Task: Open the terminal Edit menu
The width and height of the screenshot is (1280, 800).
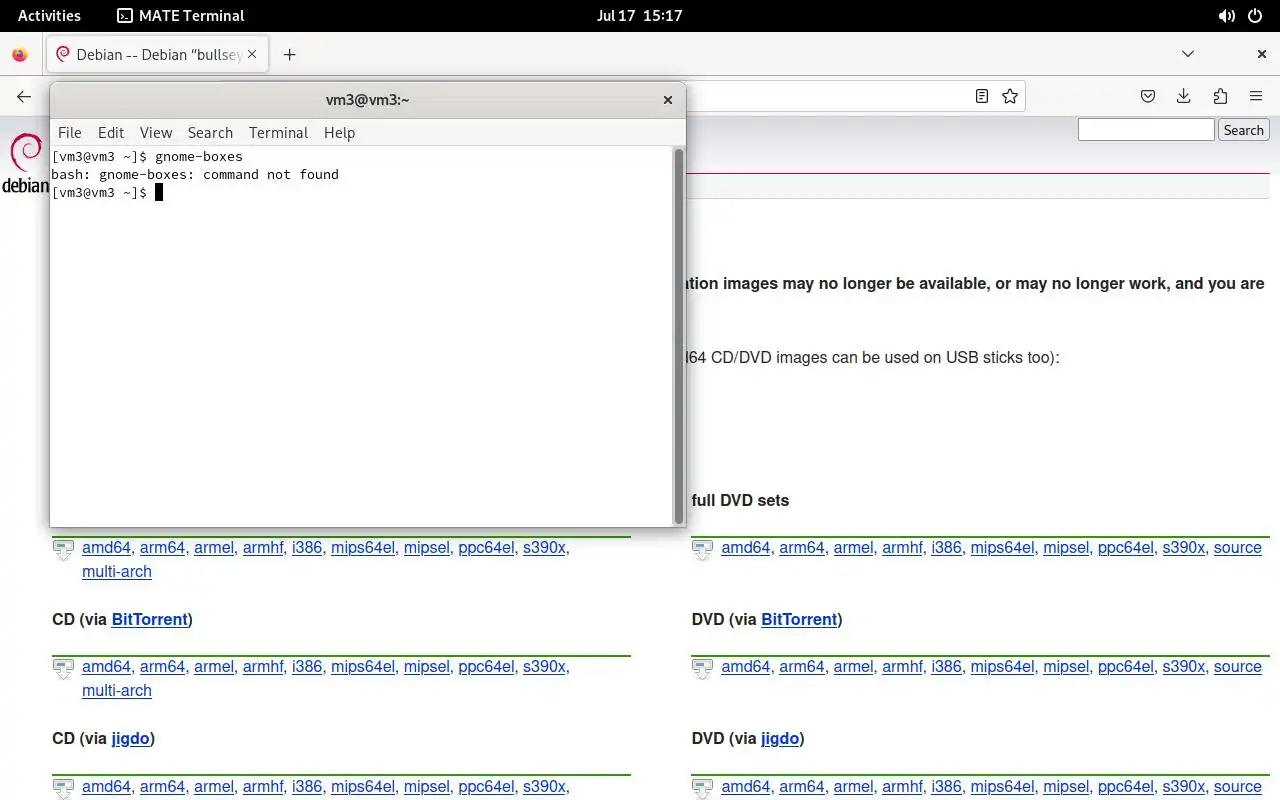Action: 111,132
